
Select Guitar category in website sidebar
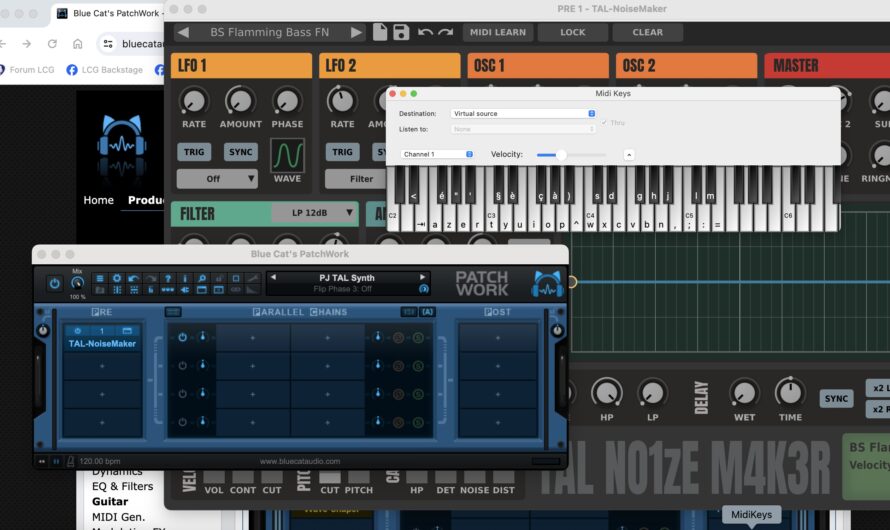[x=110, y=502]
